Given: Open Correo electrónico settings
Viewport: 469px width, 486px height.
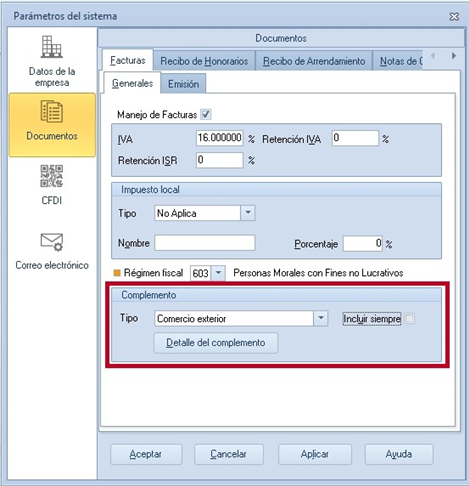Looking at the screenshot, I should coord(52,251).
